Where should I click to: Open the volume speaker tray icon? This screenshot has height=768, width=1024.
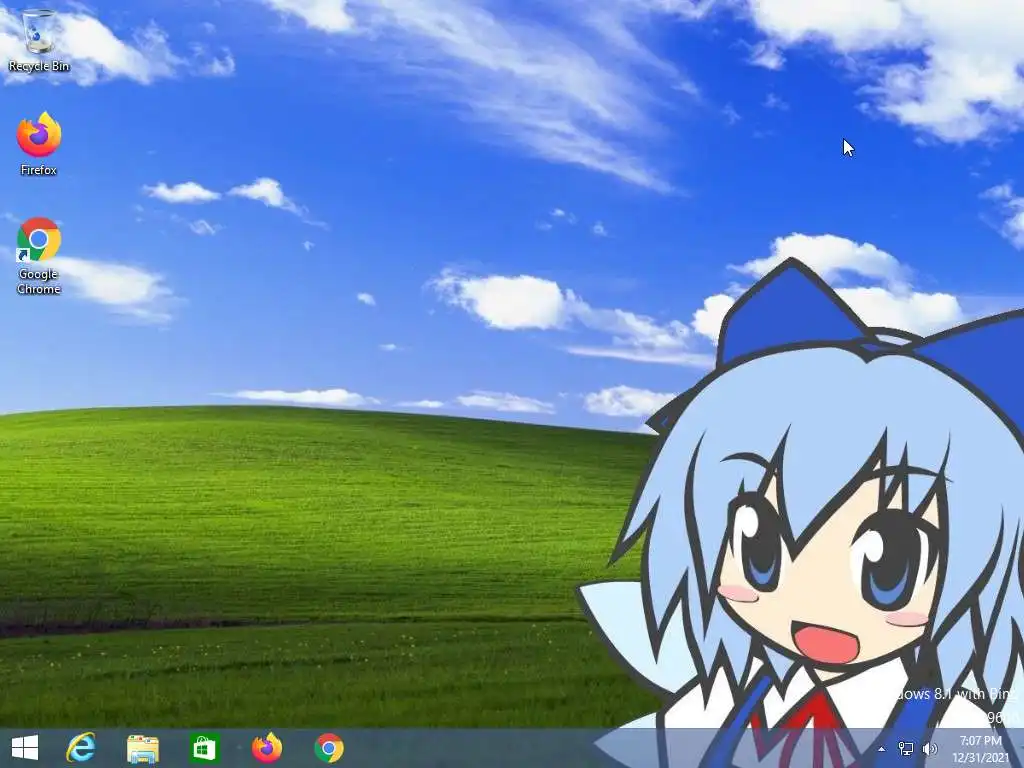(x=929, y=749)
